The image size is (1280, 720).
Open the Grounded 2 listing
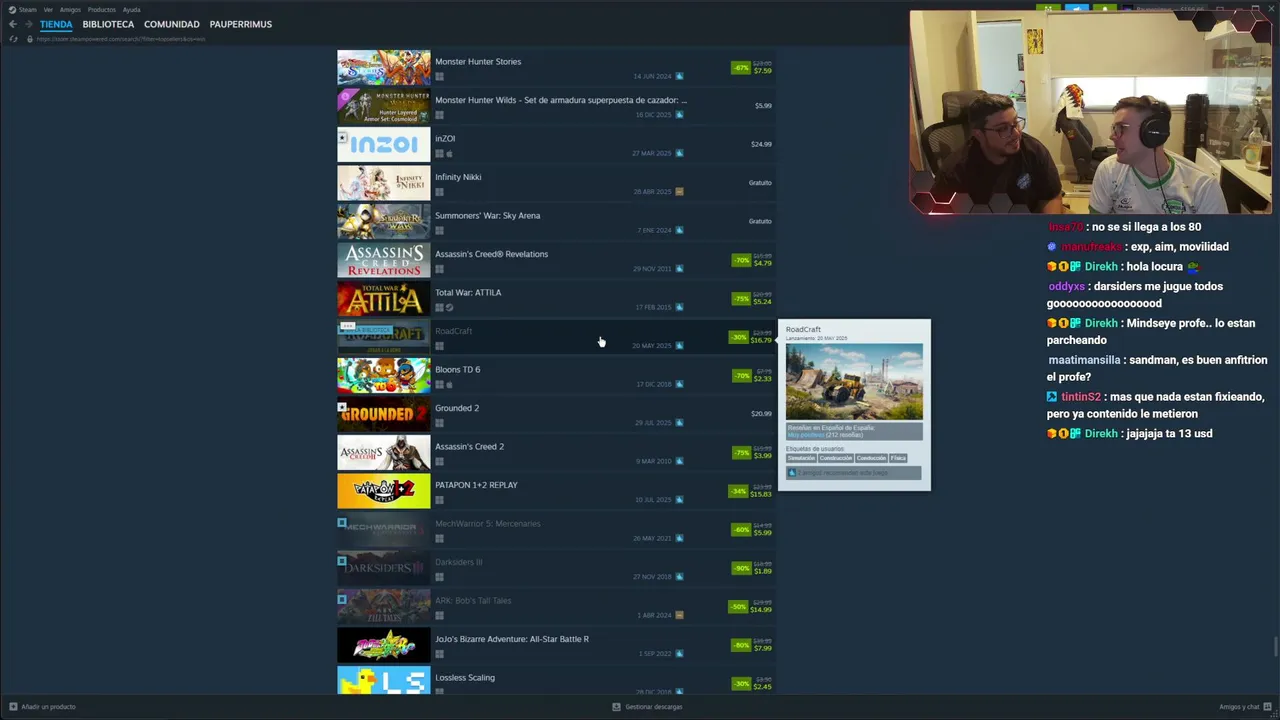coord(556,414)
